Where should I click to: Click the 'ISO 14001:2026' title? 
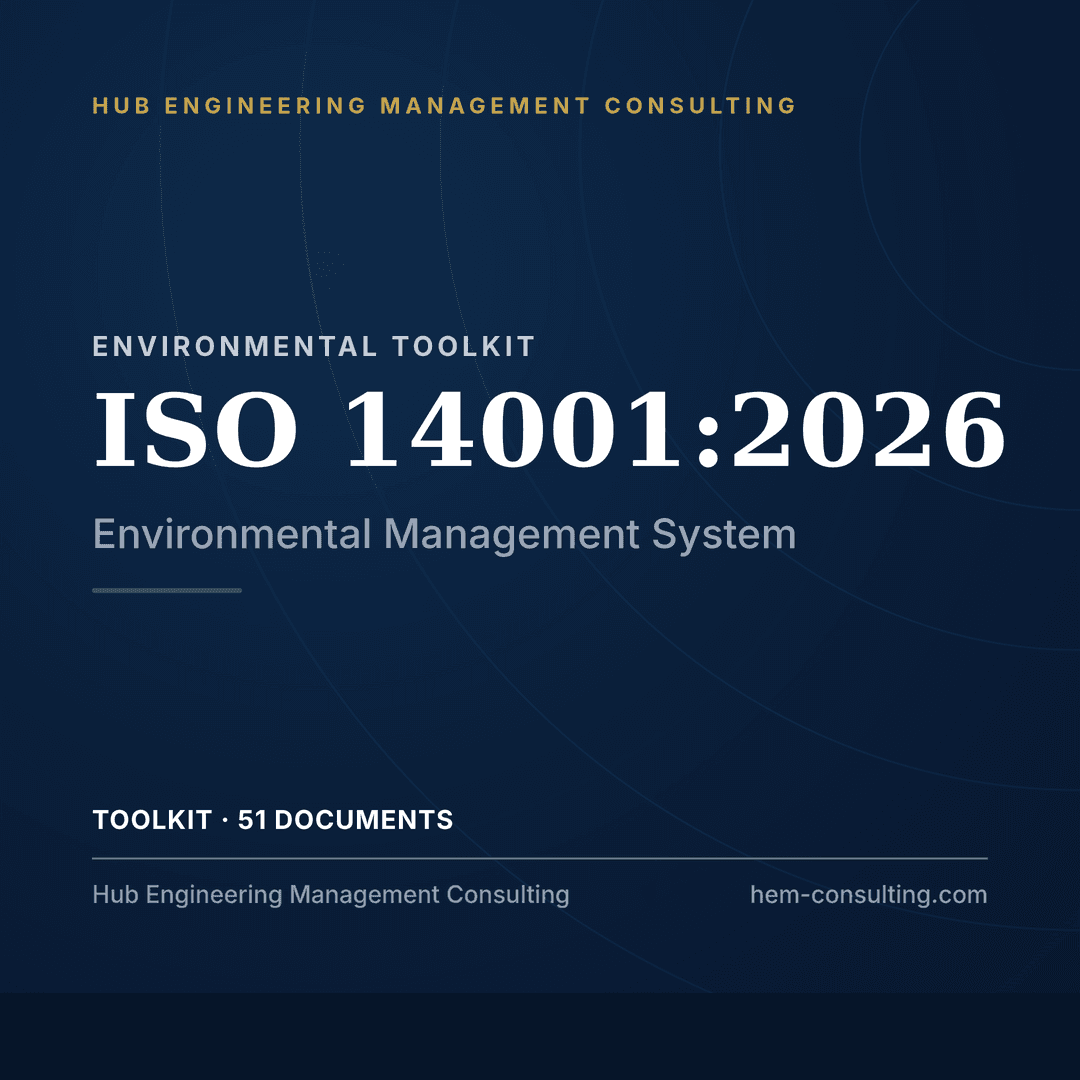(x=549, y=430)
